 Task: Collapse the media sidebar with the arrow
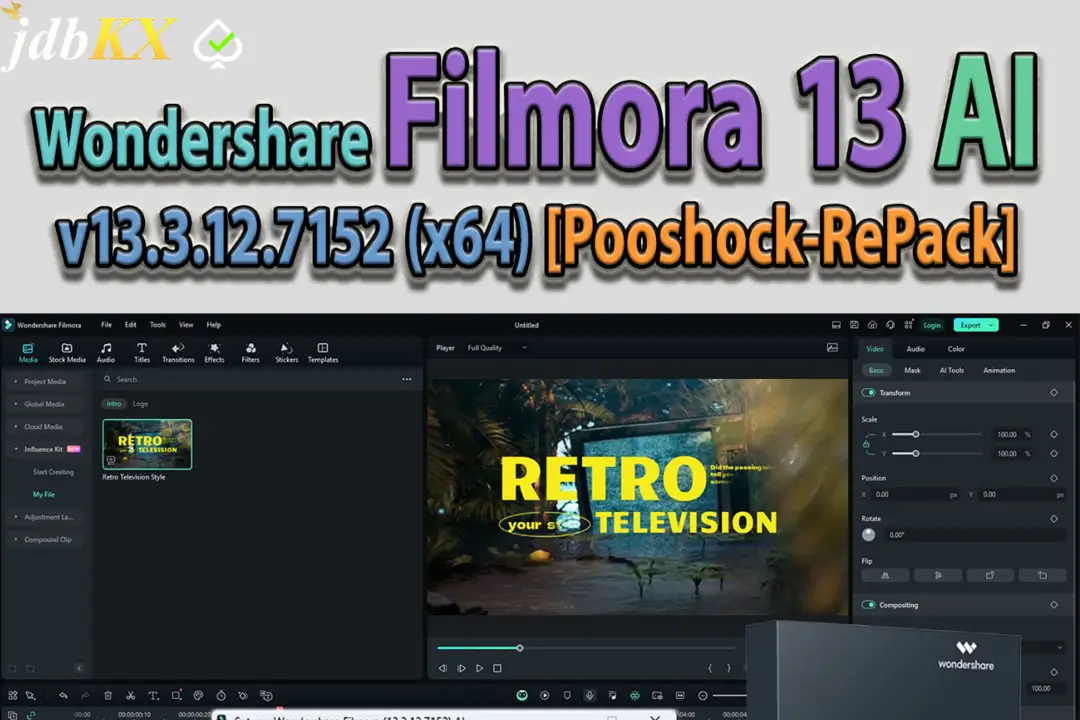coord(79,668)
